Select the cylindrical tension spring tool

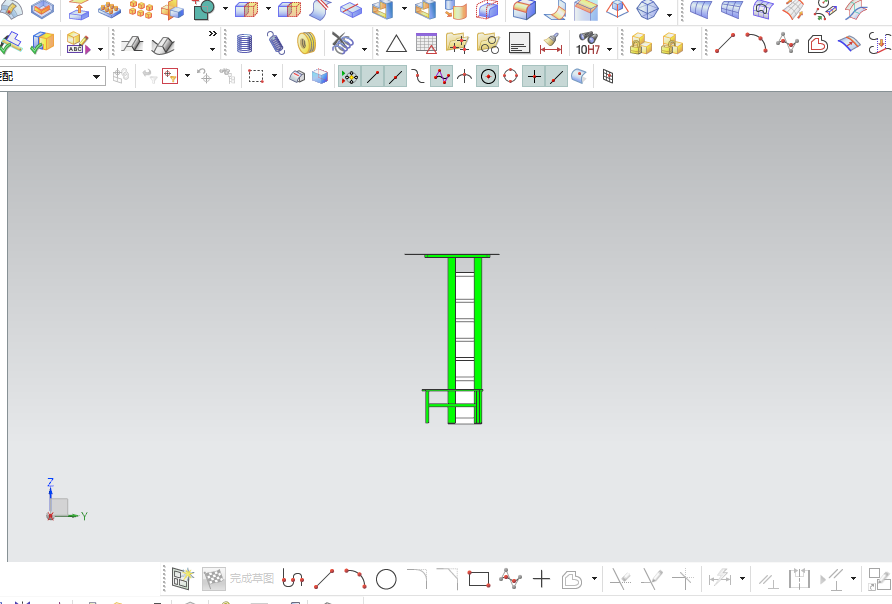coord(275,44)
